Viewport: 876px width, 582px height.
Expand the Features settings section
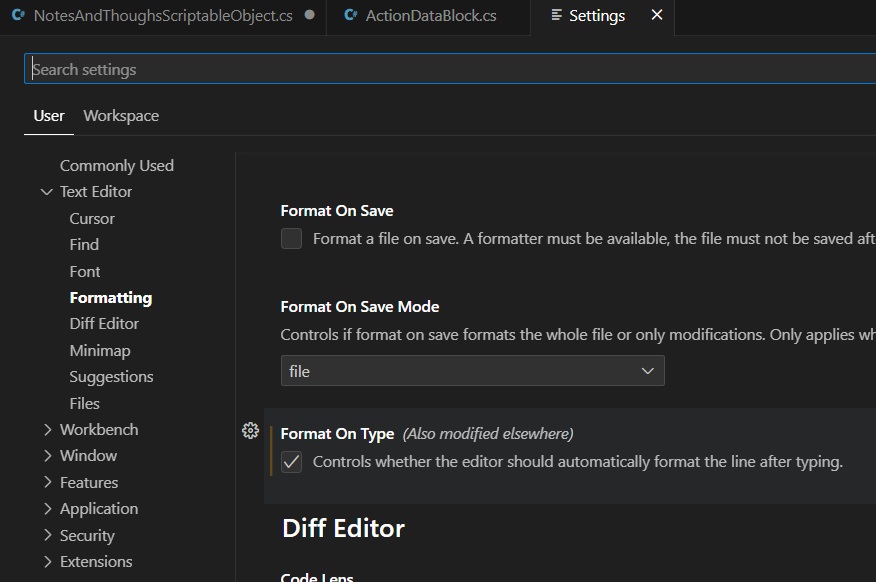tap(47, 483)
